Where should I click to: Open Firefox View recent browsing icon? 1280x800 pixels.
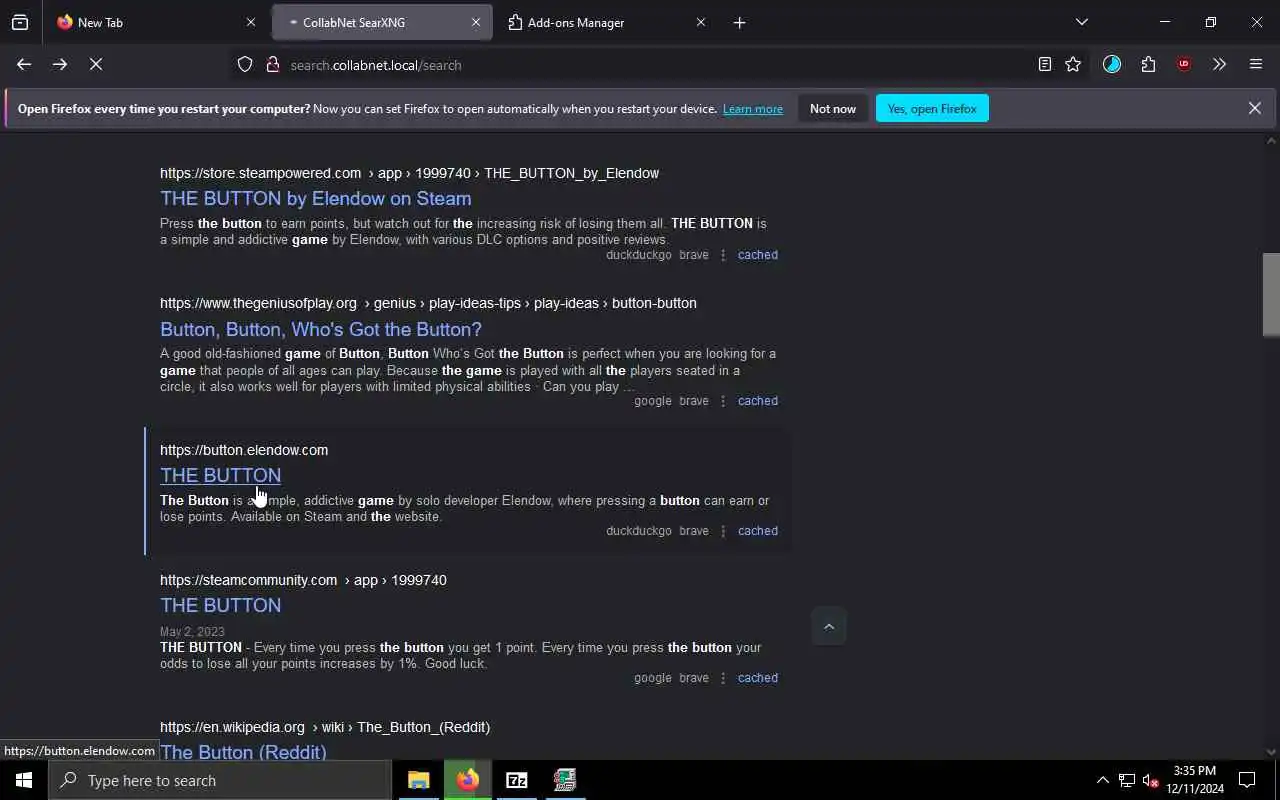point(20,22)
